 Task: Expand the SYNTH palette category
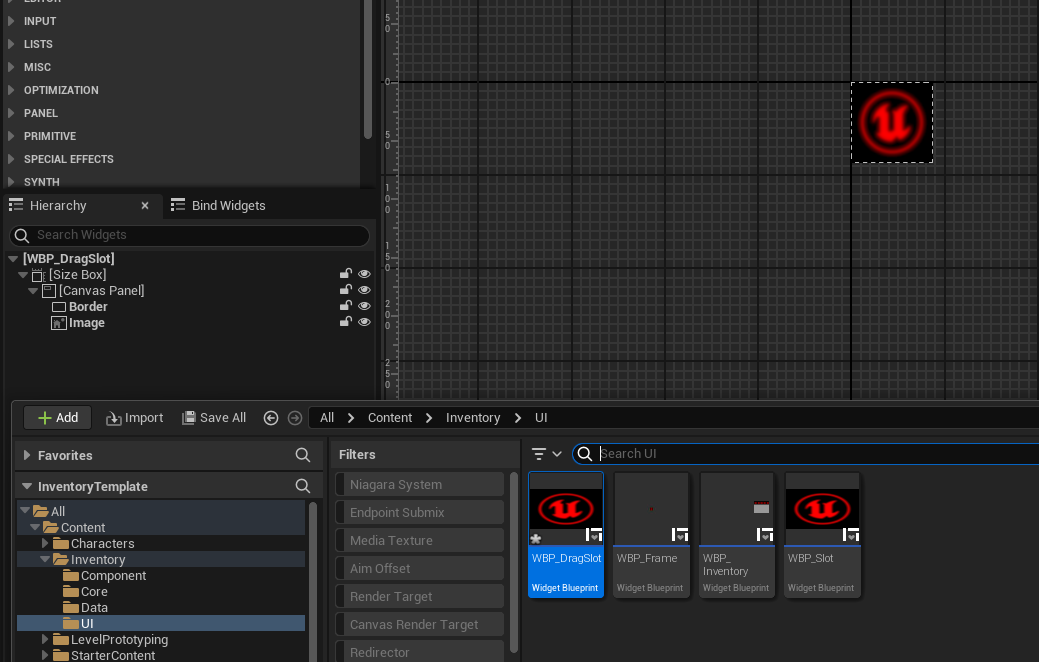point(11,182)
